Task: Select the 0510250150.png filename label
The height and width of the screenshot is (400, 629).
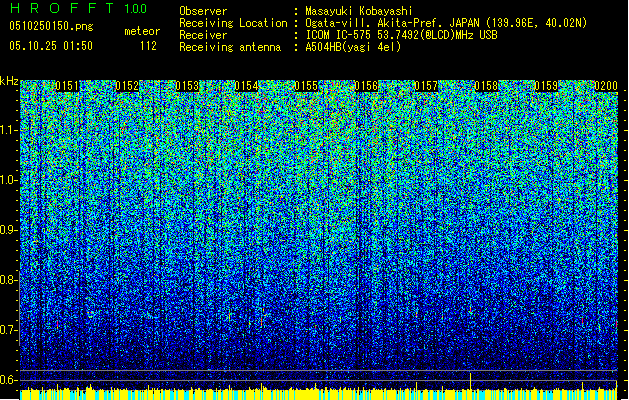Action: 38,26
